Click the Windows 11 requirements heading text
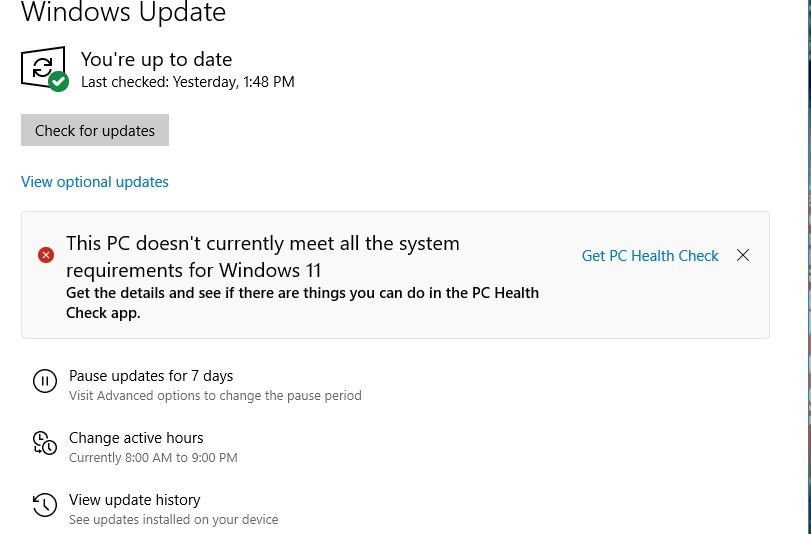 (262, 256)
